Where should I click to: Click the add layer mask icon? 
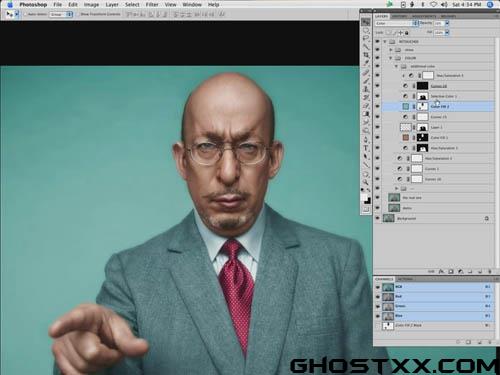(x=451, y=271)
